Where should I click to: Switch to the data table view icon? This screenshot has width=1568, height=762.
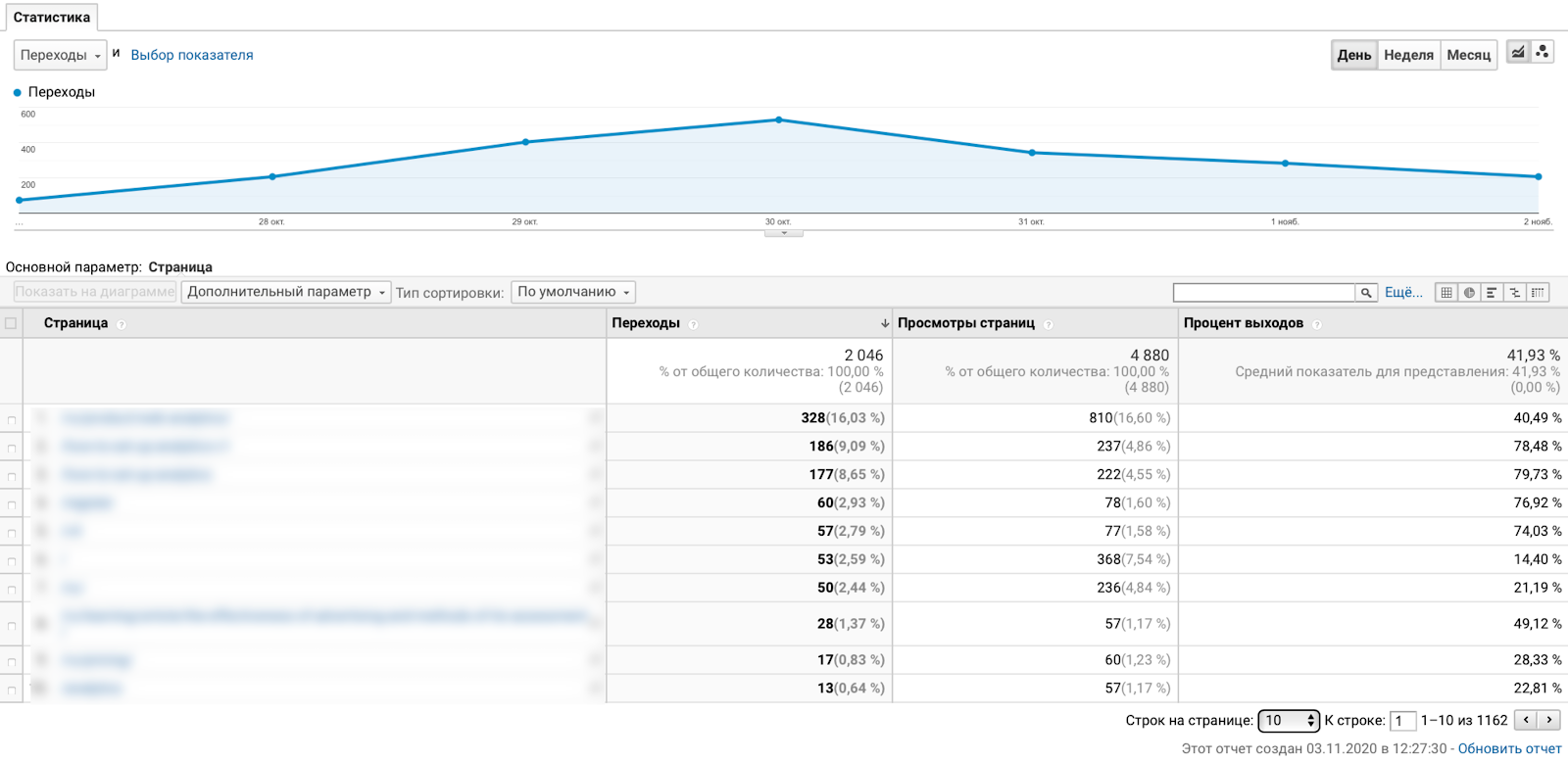pyautogui.click(x=1446, y=292)
